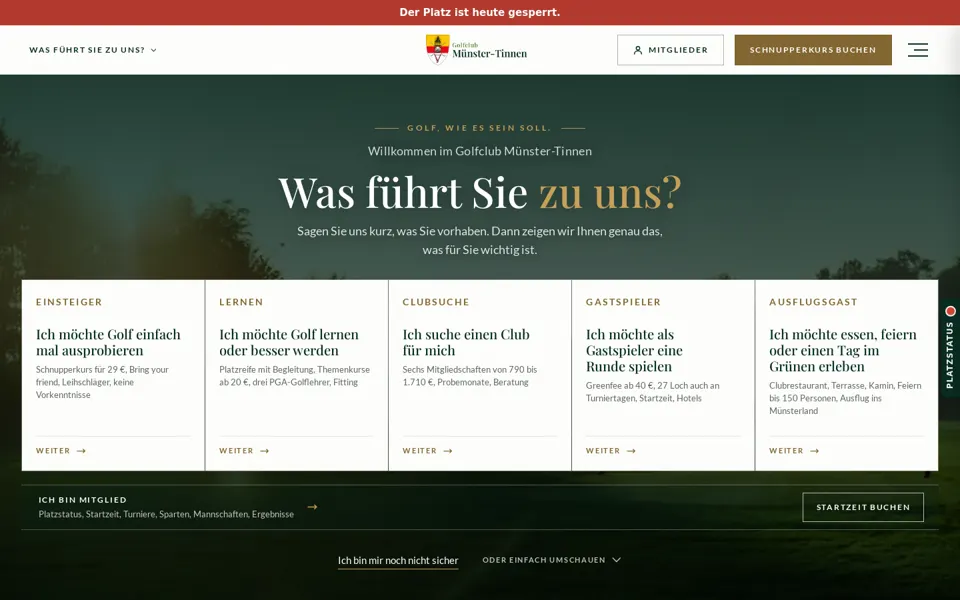Select 'Ich möchte Golf lernen oder besser werden'
This screenshot has width=960, height=600.
pos(289,342)
